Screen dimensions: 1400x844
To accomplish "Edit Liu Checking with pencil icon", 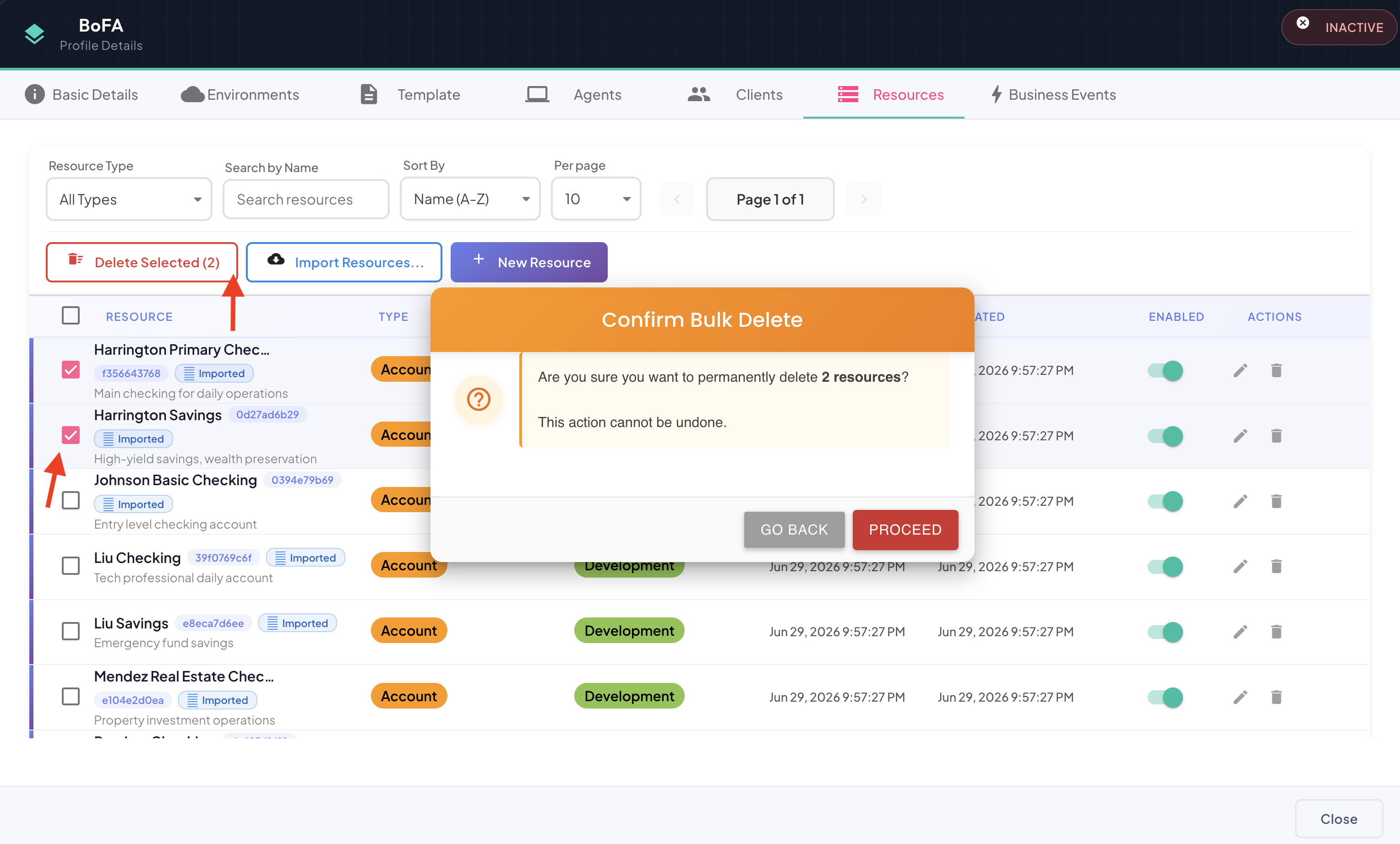I will click(x=1240, y=566).
